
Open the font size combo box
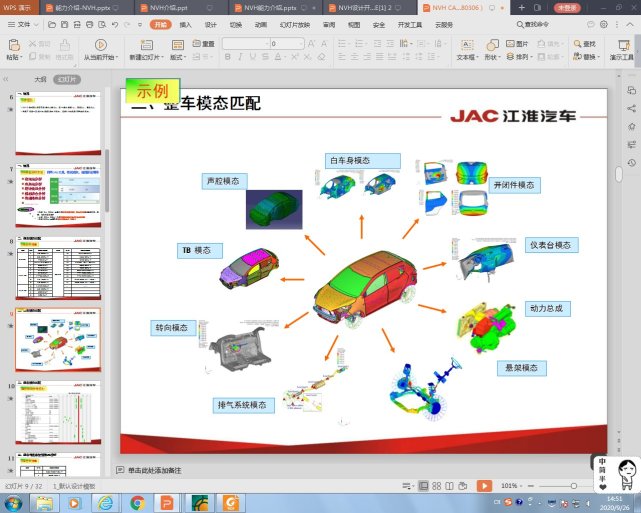click(287, 43)
